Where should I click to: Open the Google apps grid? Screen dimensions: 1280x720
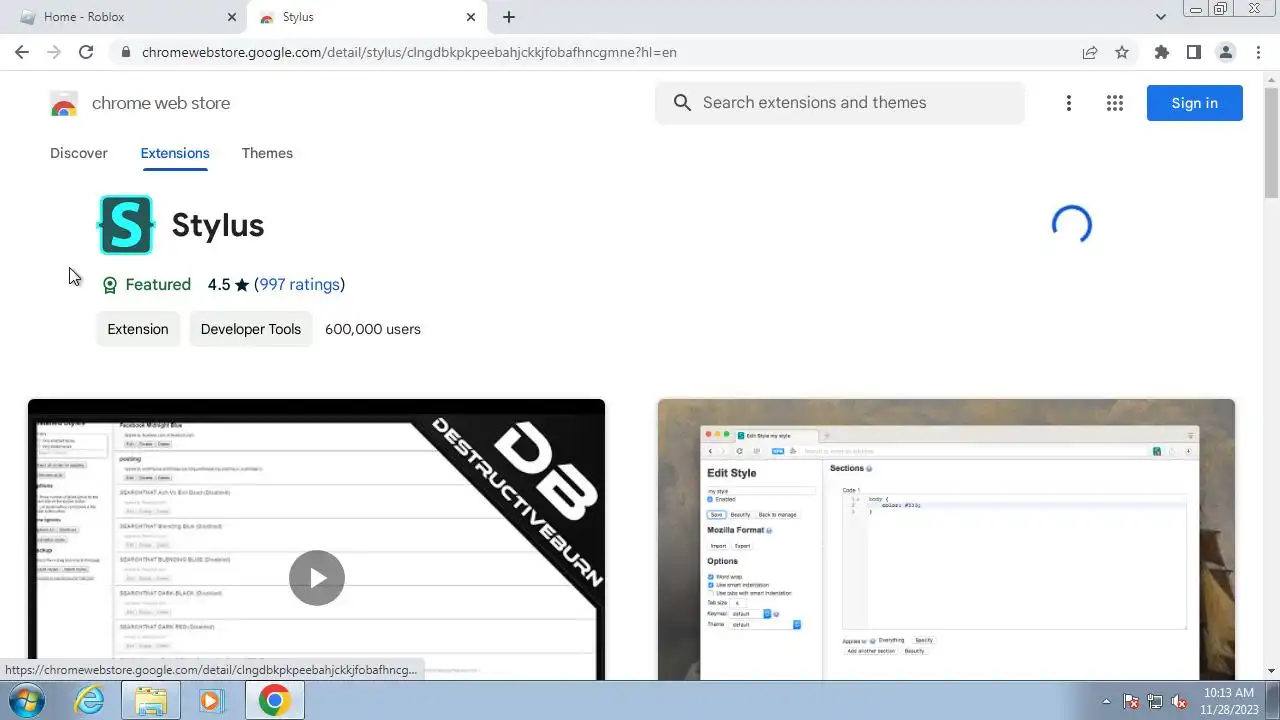coord(1115,103)
